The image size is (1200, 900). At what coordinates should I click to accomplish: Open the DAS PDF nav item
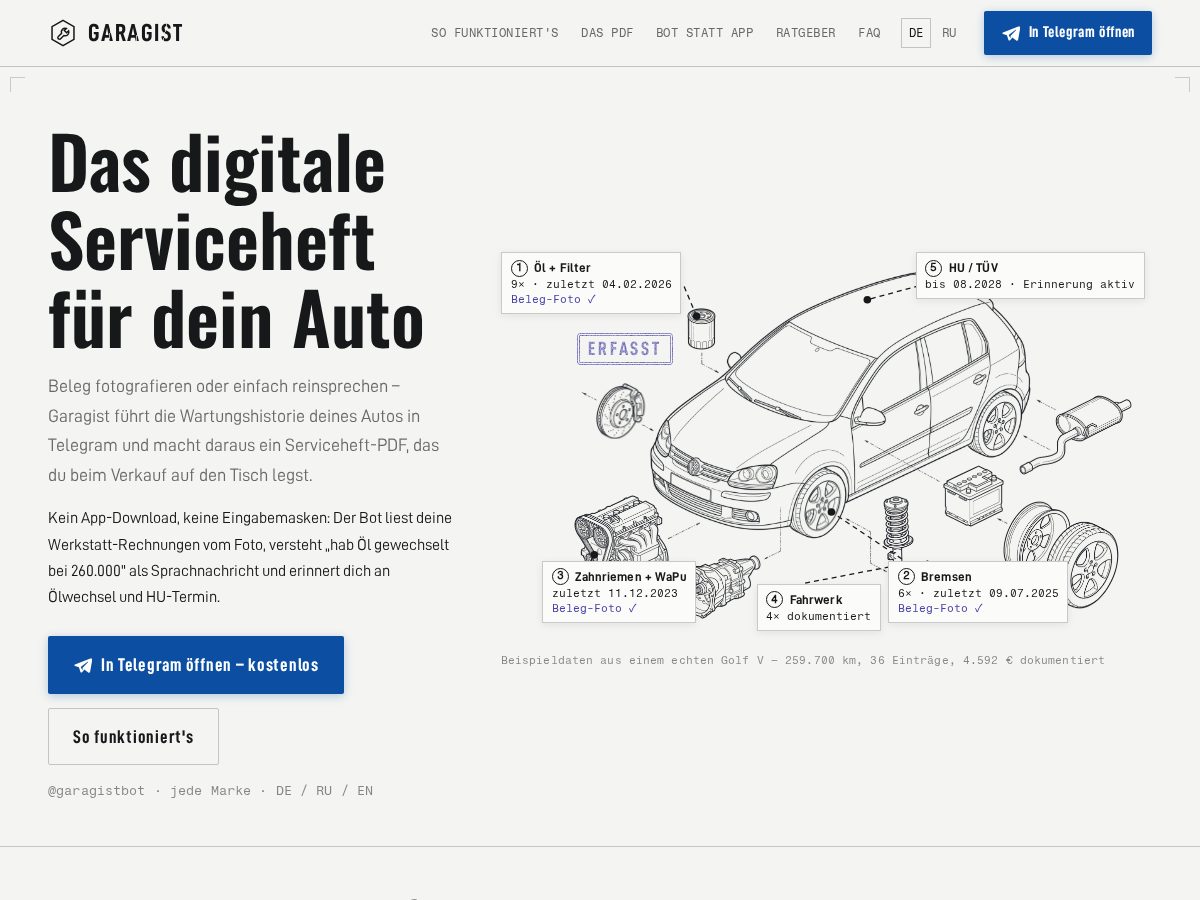coord(607,33)
